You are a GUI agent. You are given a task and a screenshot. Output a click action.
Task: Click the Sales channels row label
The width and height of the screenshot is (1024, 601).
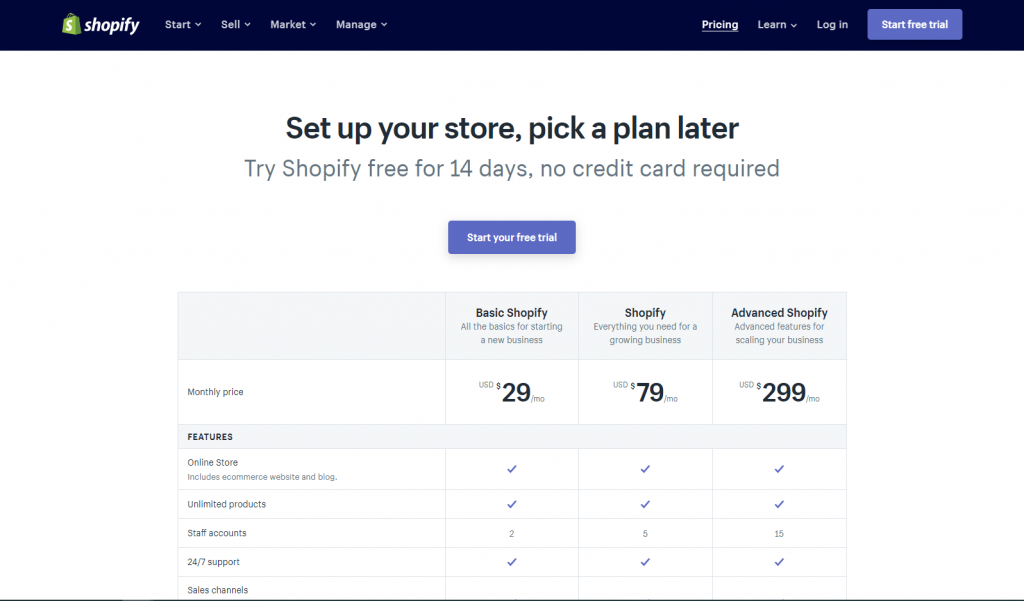(217, 590)
